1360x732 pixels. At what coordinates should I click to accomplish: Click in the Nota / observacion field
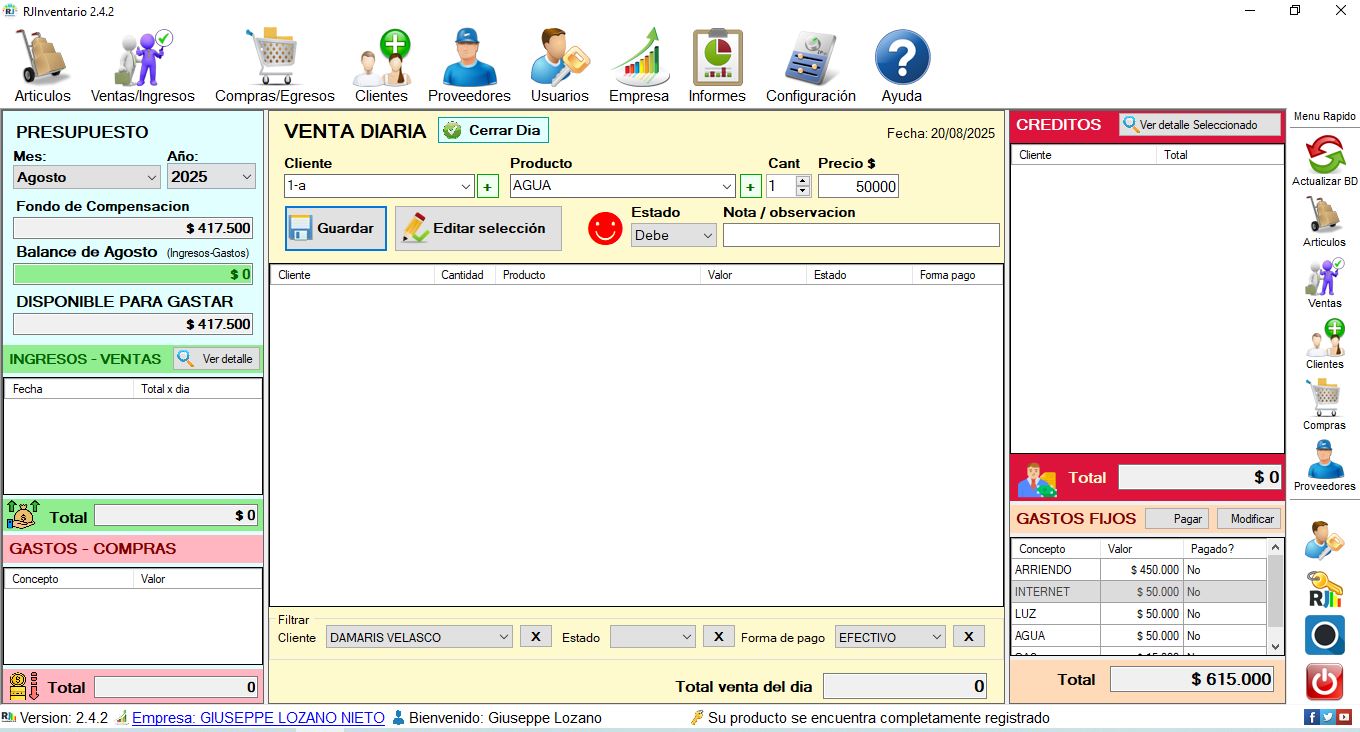pos(860,235)
